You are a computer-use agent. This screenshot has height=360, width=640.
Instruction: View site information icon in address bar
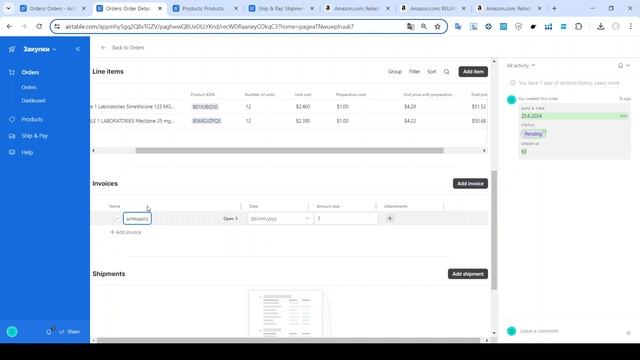(57, 27)
